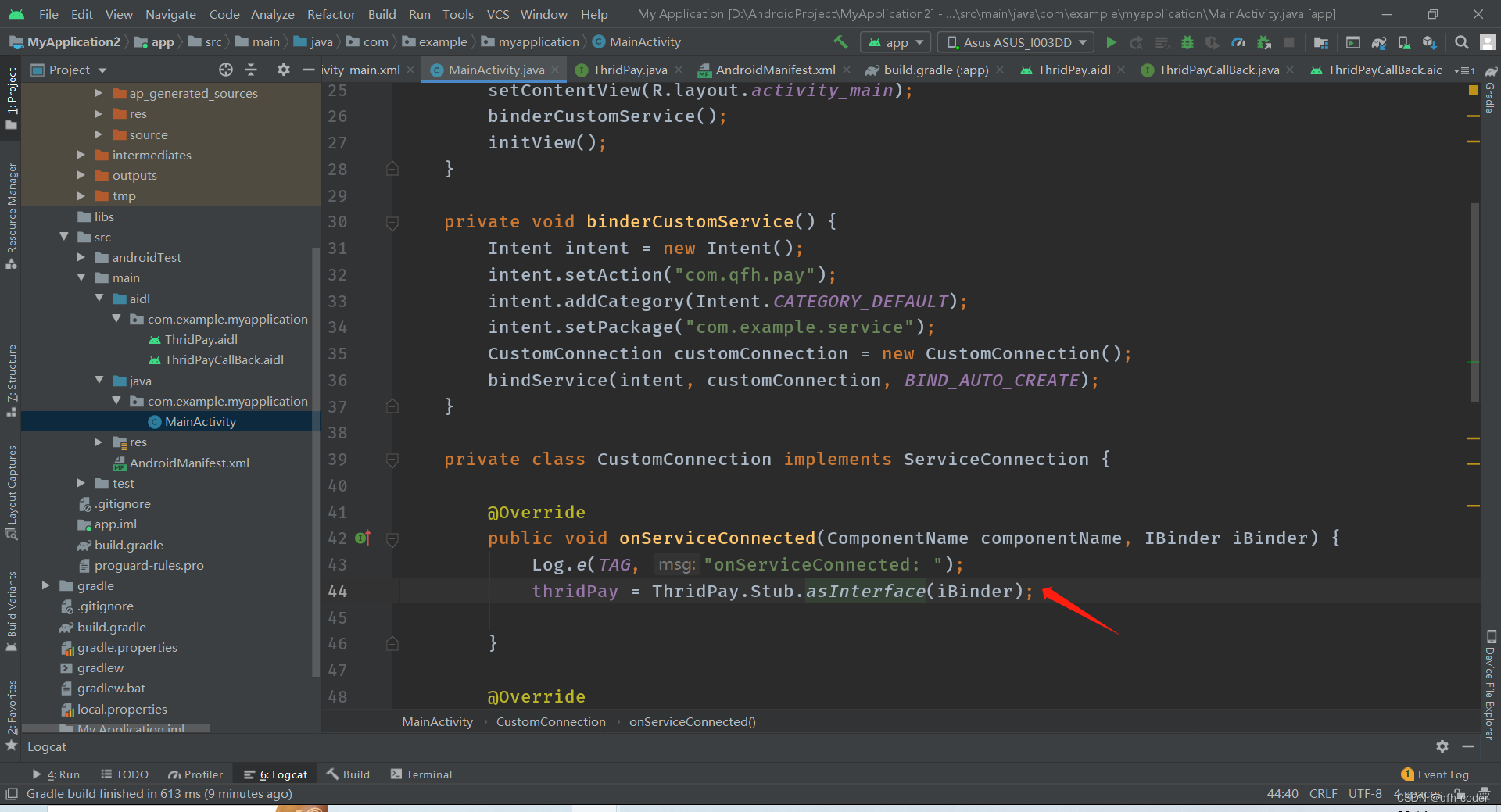Open Project panel settings gear
The image size is (1501, 812).
[284, 70]
